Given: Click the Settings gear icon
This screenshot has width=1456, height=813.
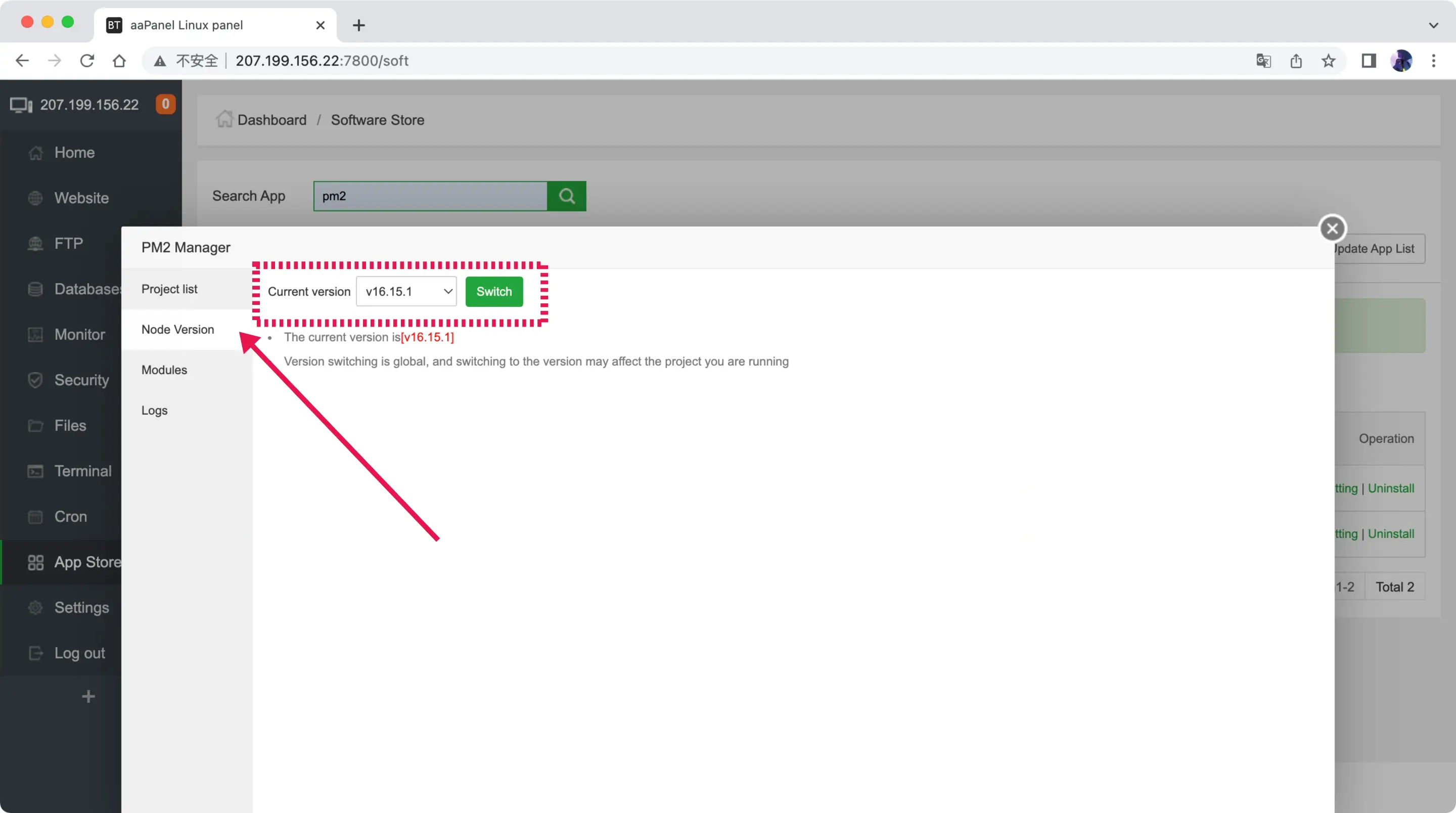Looking at the screenshot, I should [x=35, y=607].
